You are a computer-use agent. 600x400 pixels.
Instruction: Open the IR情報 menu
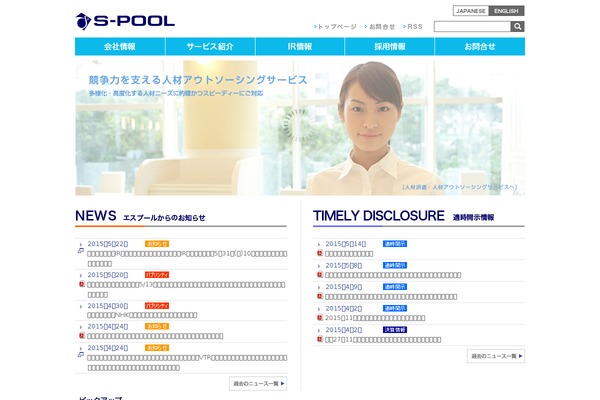tap(300, 47)
